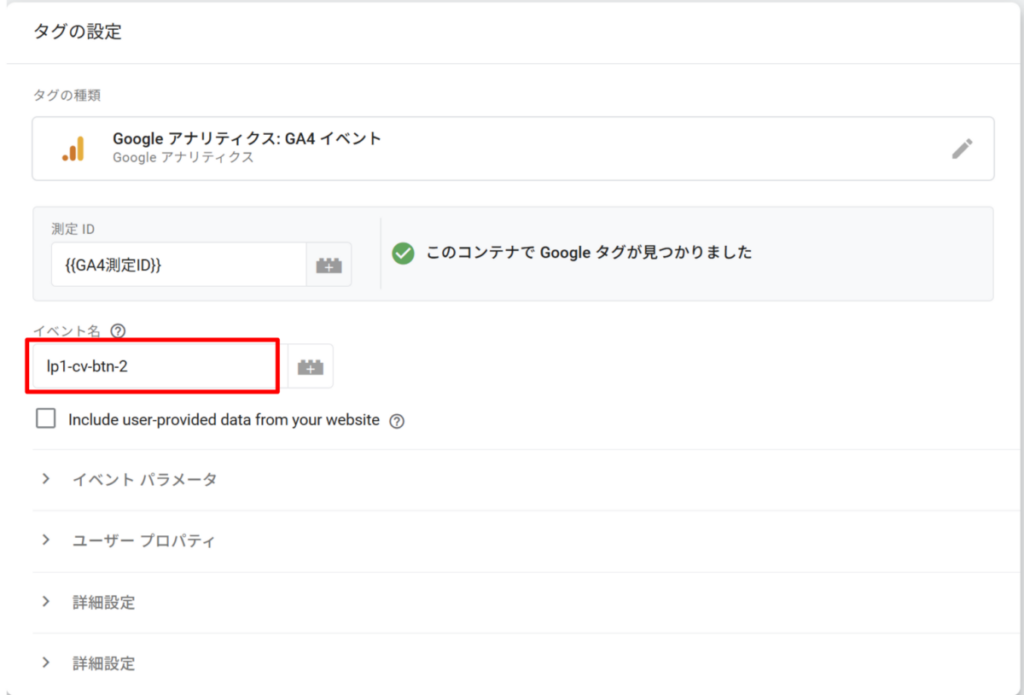Click the タグの設定 panel heading

point(78,32)
